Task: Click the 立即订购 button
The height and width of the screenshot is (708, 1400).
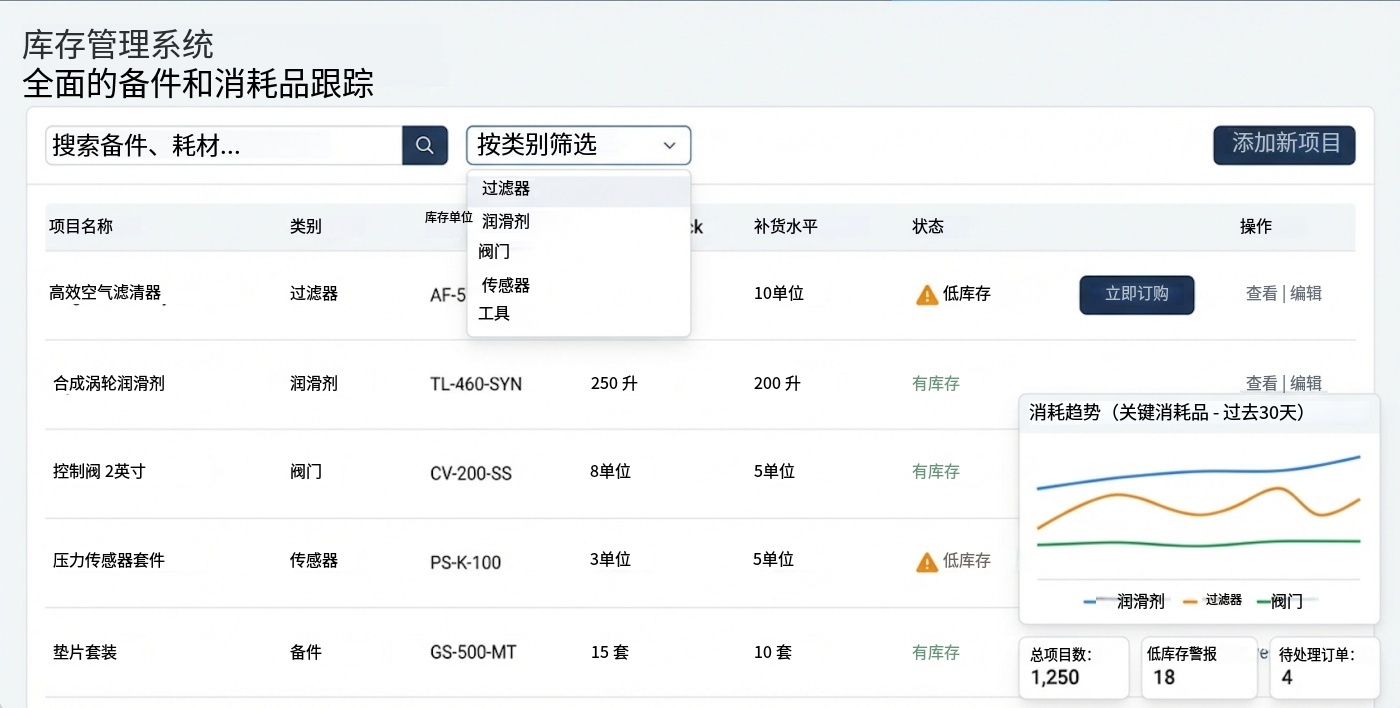Action: 1137,294
